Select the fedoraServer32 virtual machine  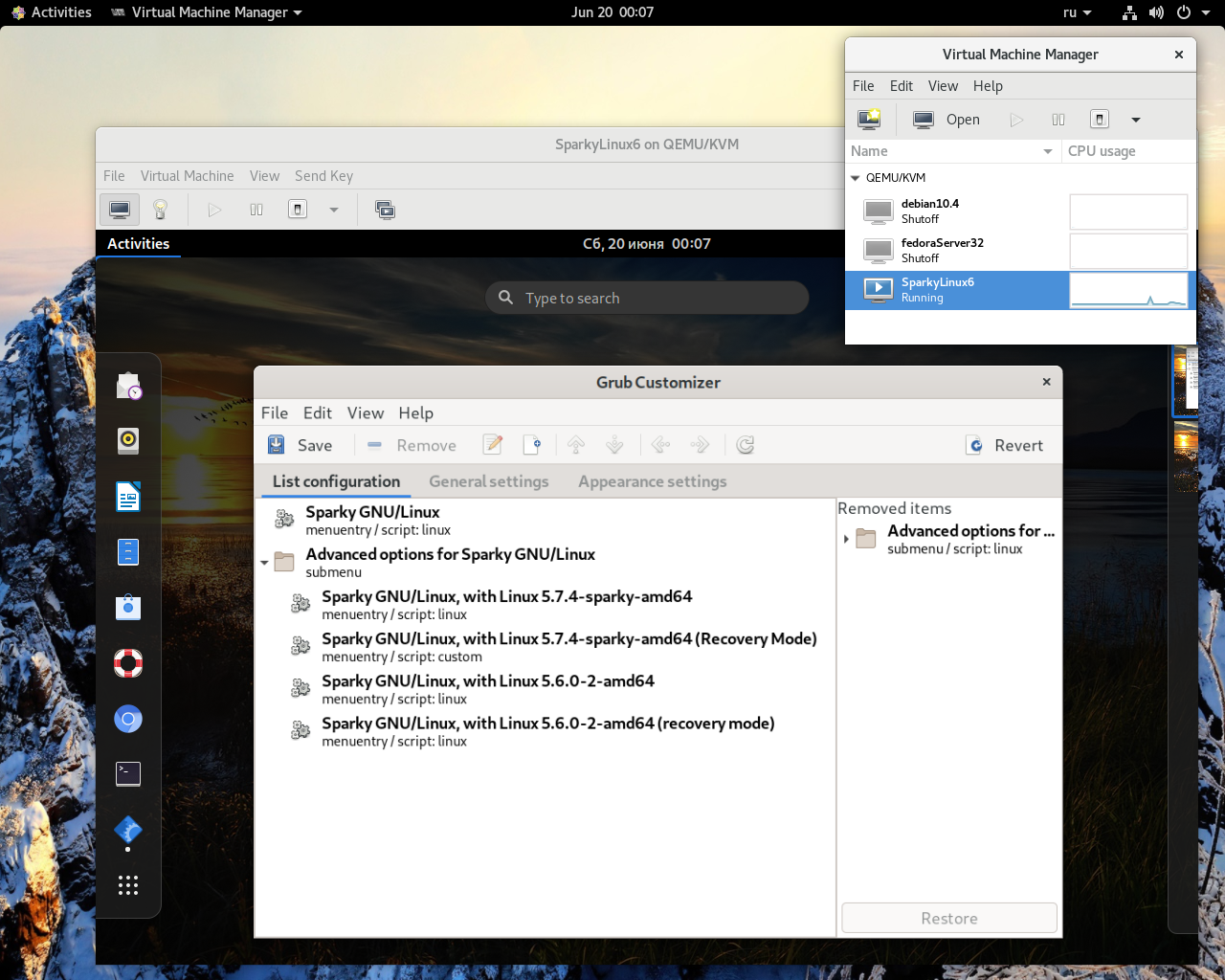(1020, 251)
